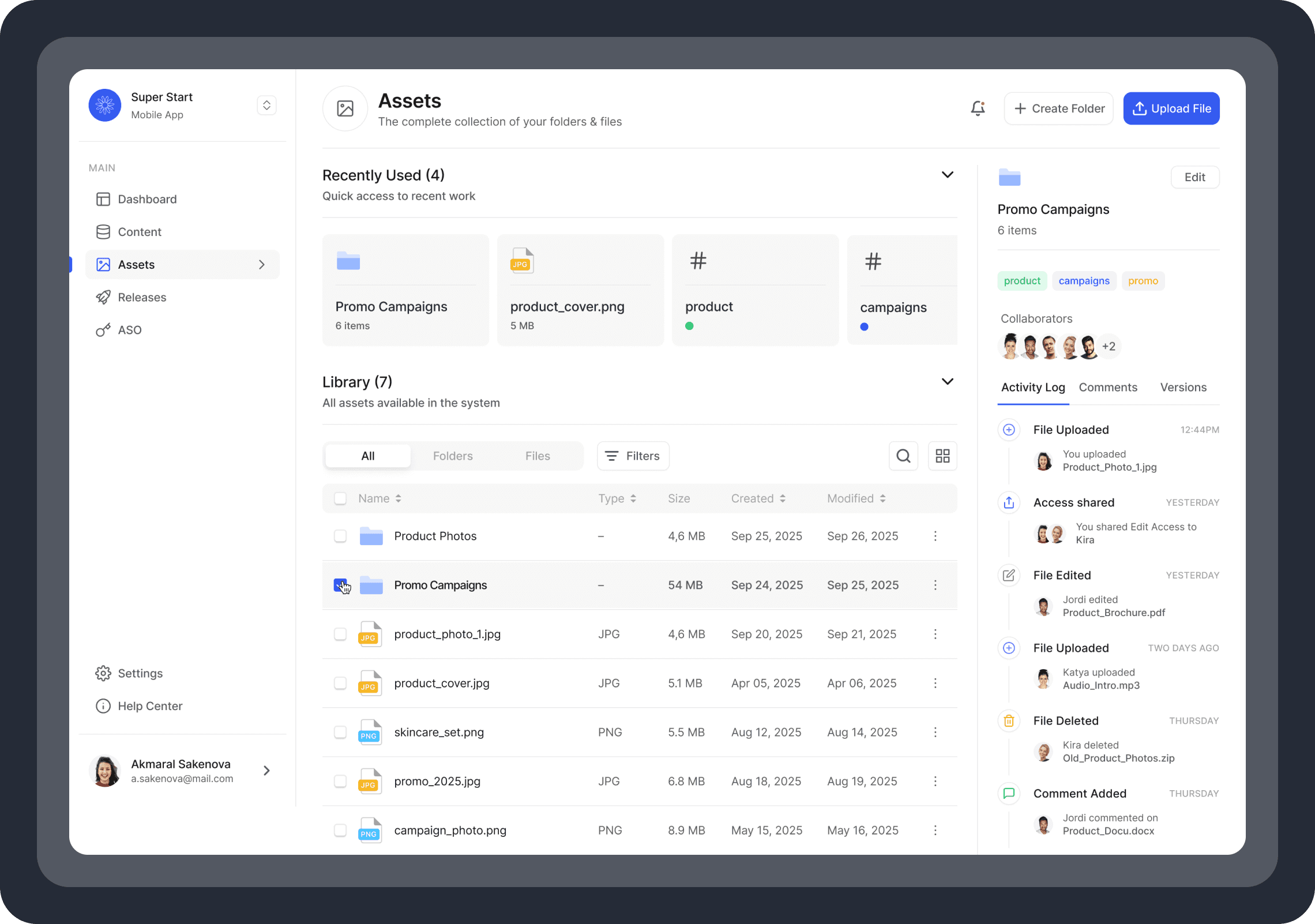The width and height of the screenshot is (1315, 924).
Task: Open notifications via the bell icon
Action: click(x=978, y=108)
